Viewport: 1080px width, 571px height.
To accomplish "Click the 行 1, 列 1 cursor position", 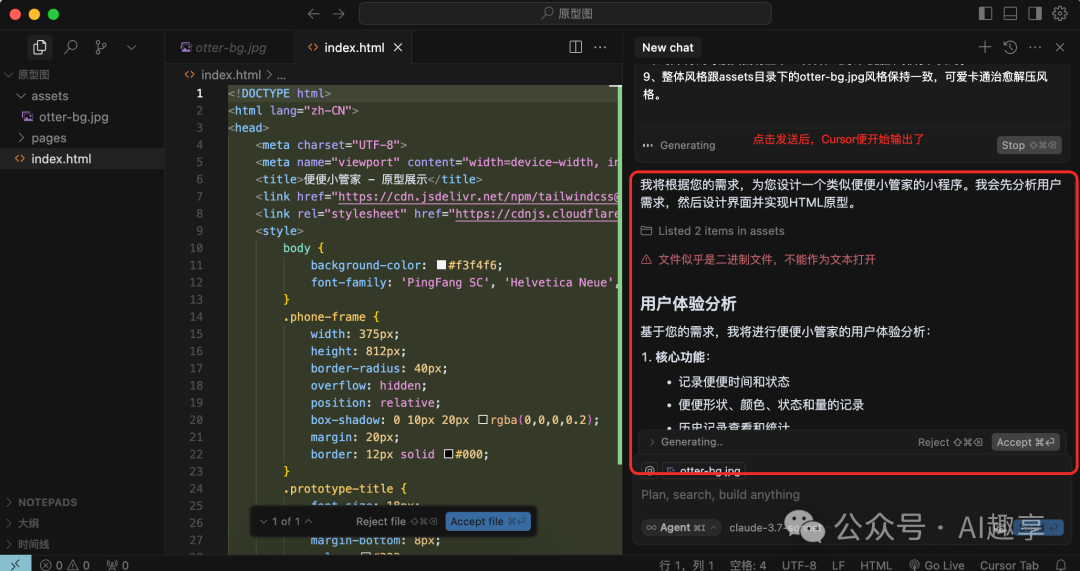I will click(687, 565).
